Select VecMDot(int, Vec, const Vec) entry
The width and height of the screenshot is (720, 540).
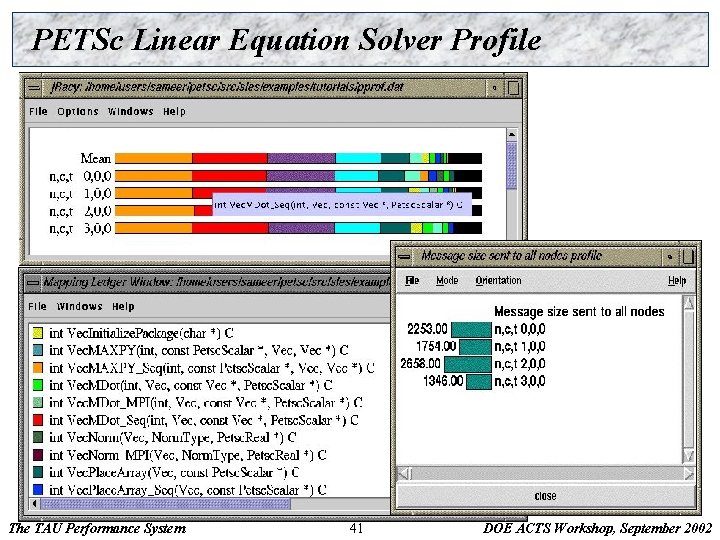191,385
